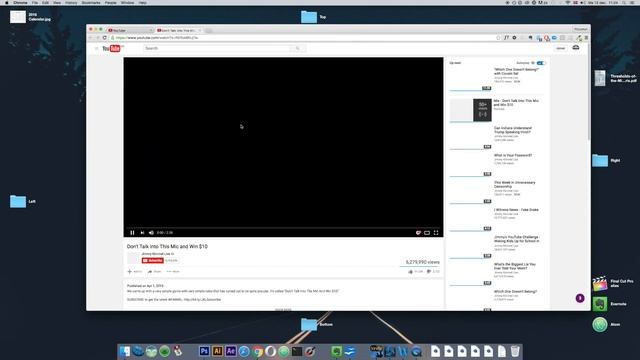
Task: Open Terminal from the Dock
Action: tap(297, 351)
